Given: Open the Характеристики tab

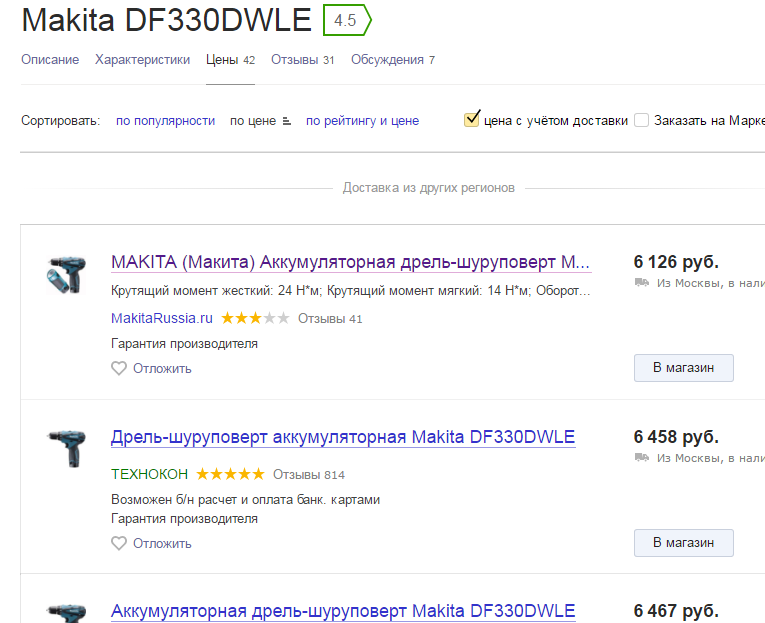Looking at the screenshot, I should coord(142,60).
